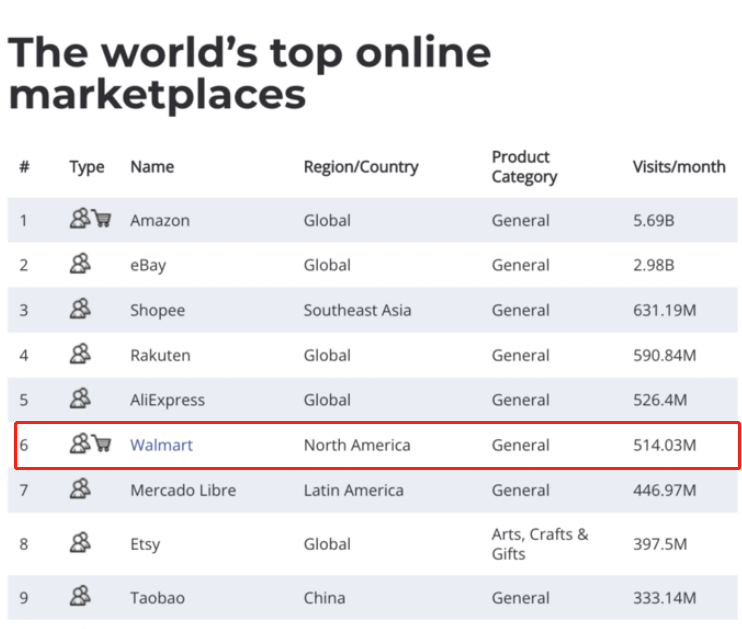Click the Taobao row type icon

(80, 597)
